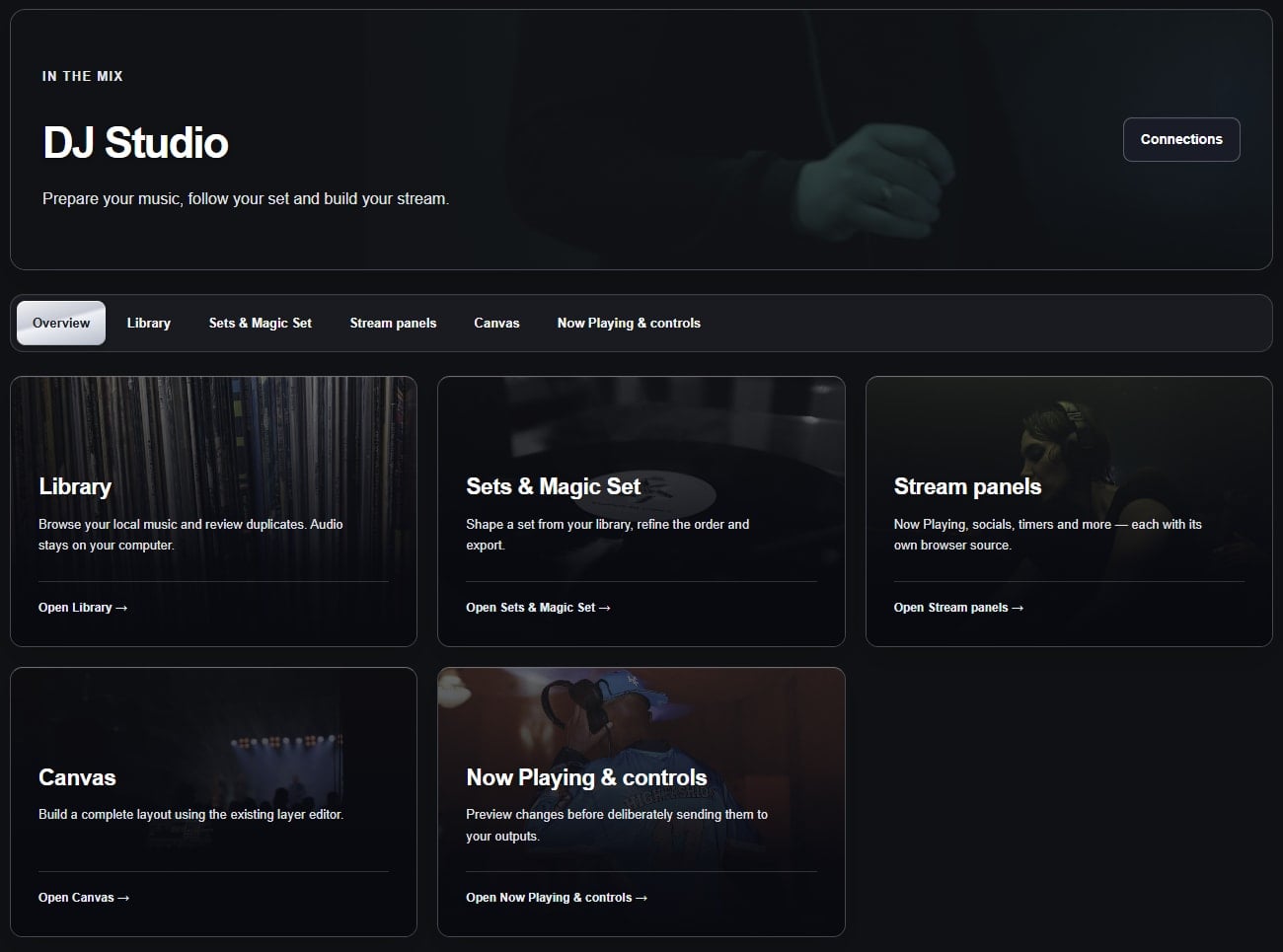1283x952 pixels.
Task: Click the Now Playing & controls card heading
Action: pyautogui.click(x=586, y=777)
